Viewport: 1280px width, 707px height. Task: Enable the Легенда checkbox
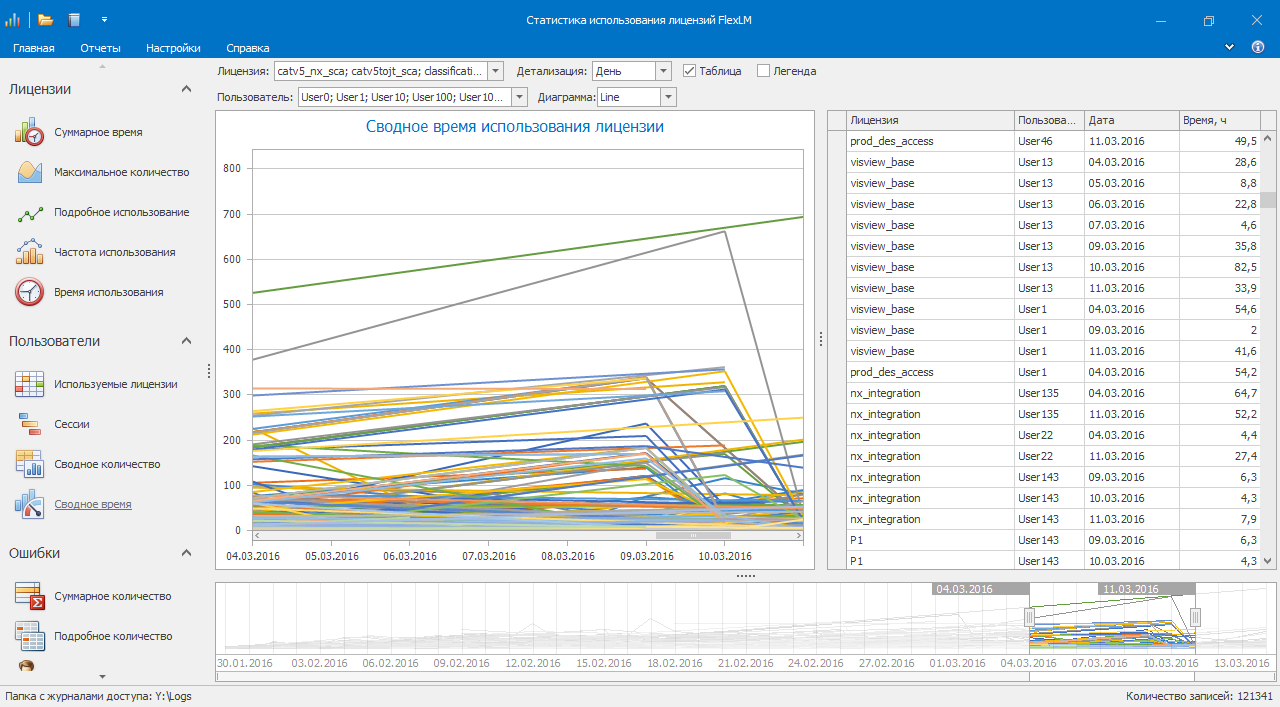point(763,71)
